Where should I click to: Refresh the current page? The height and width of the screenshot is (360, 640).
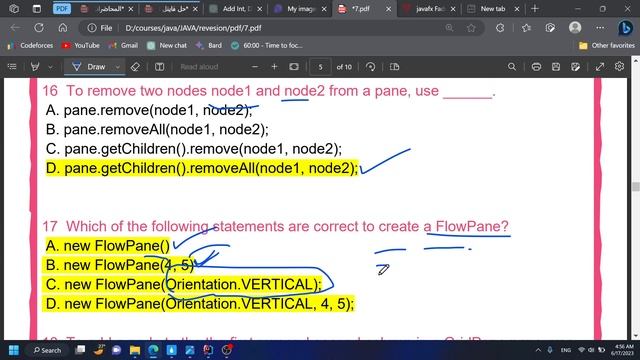(x=39, y=28)
